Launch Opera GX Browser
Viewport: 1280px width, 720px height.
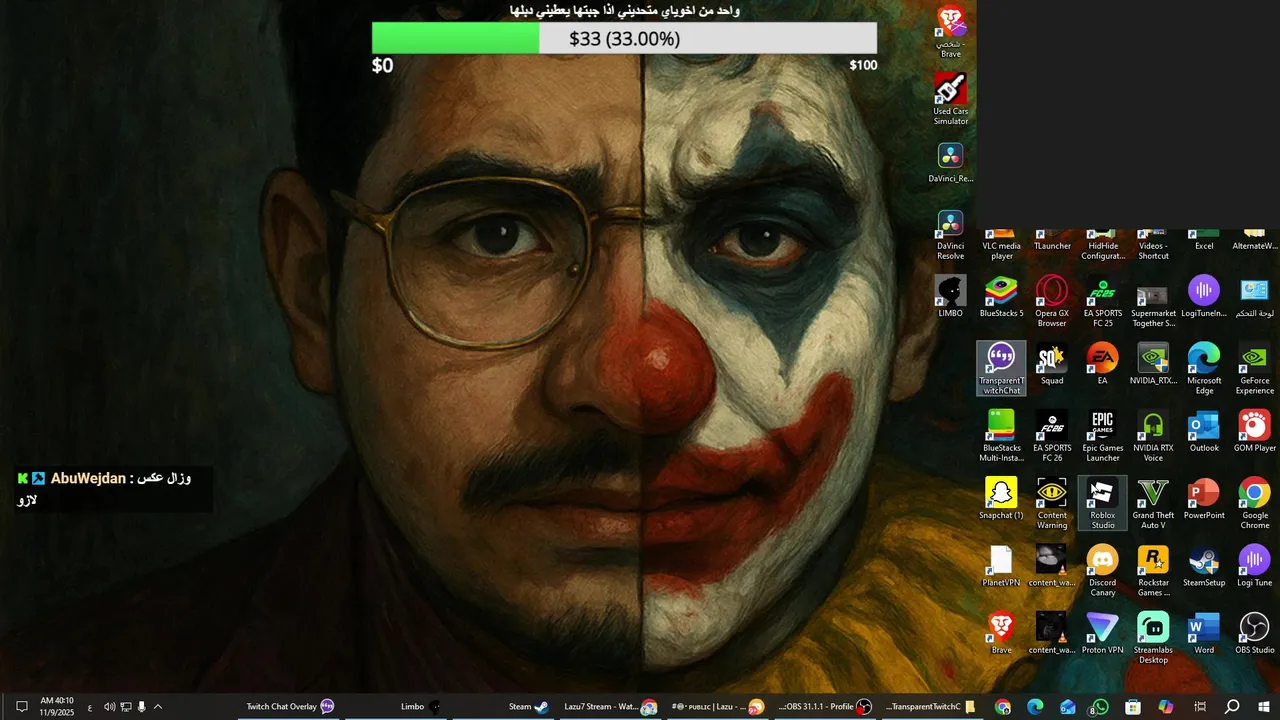(1052, 302)
